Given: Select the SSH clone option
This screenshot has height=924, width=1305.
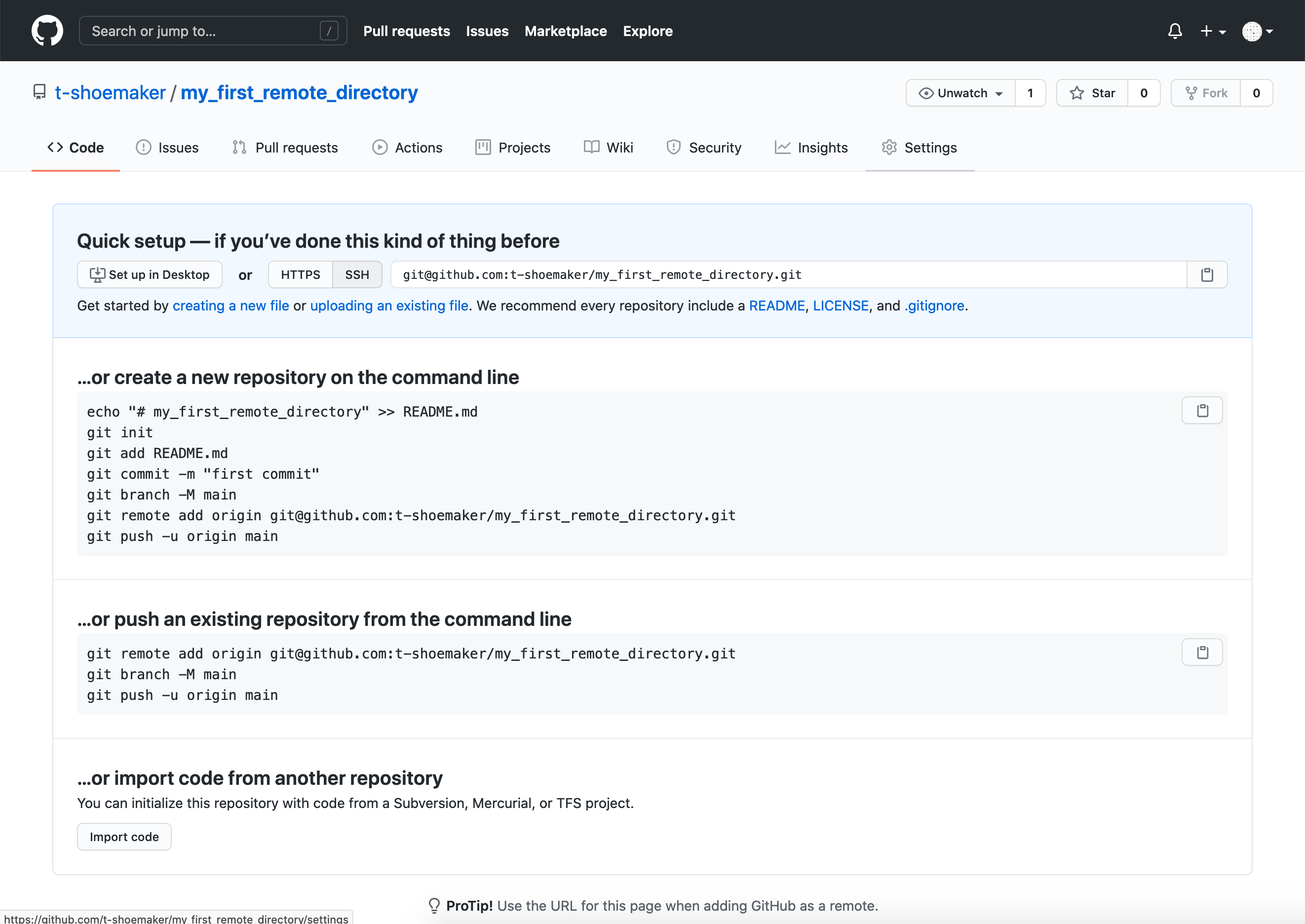Looking at the screenshot, I should click(357, 275).
